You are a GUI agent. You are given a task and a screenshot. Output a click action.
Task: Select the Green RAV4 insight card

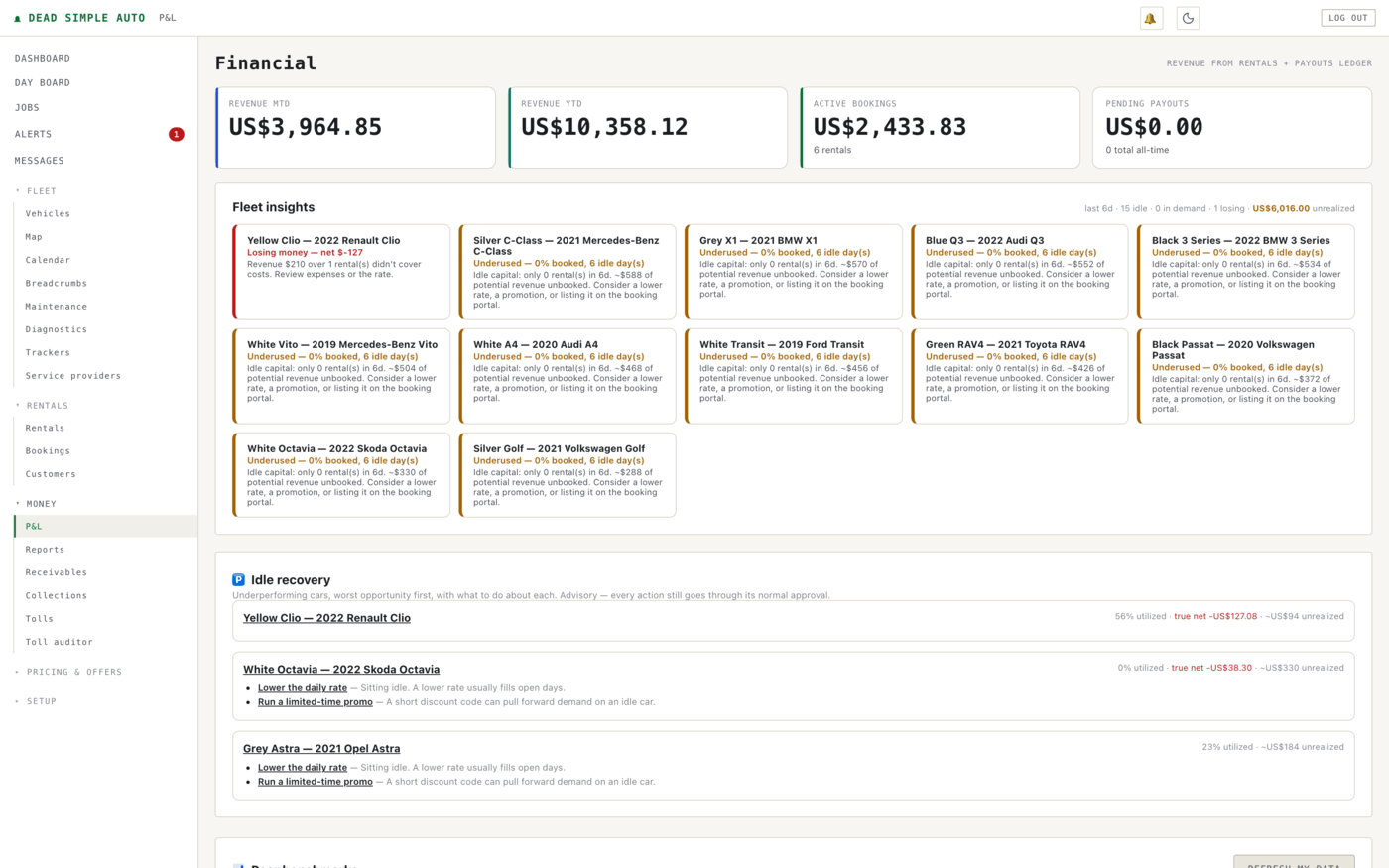(1020, 376)
